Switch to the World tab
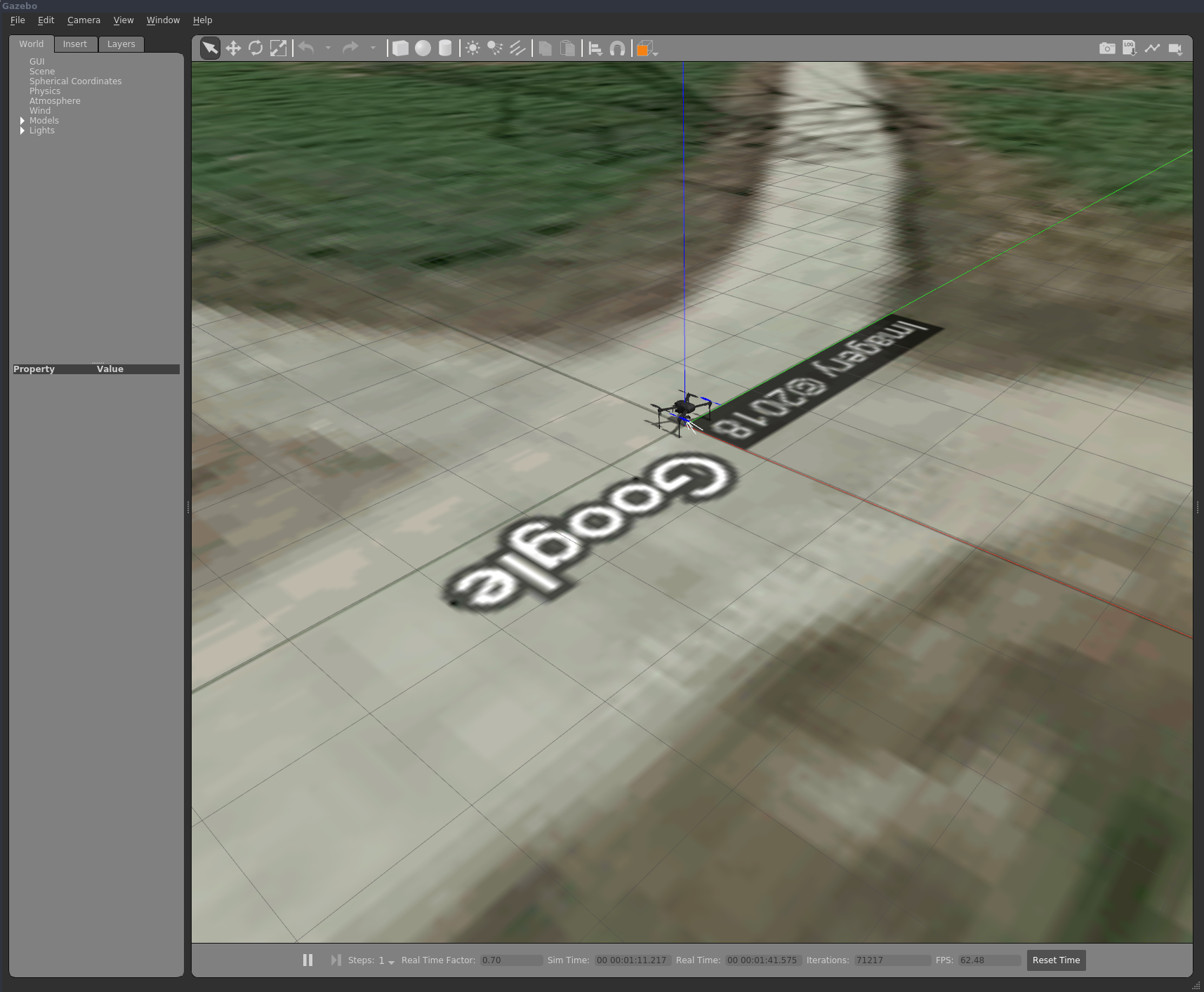Image resolution: width=1204 pixels, height=992 pixels. point(31,44)
